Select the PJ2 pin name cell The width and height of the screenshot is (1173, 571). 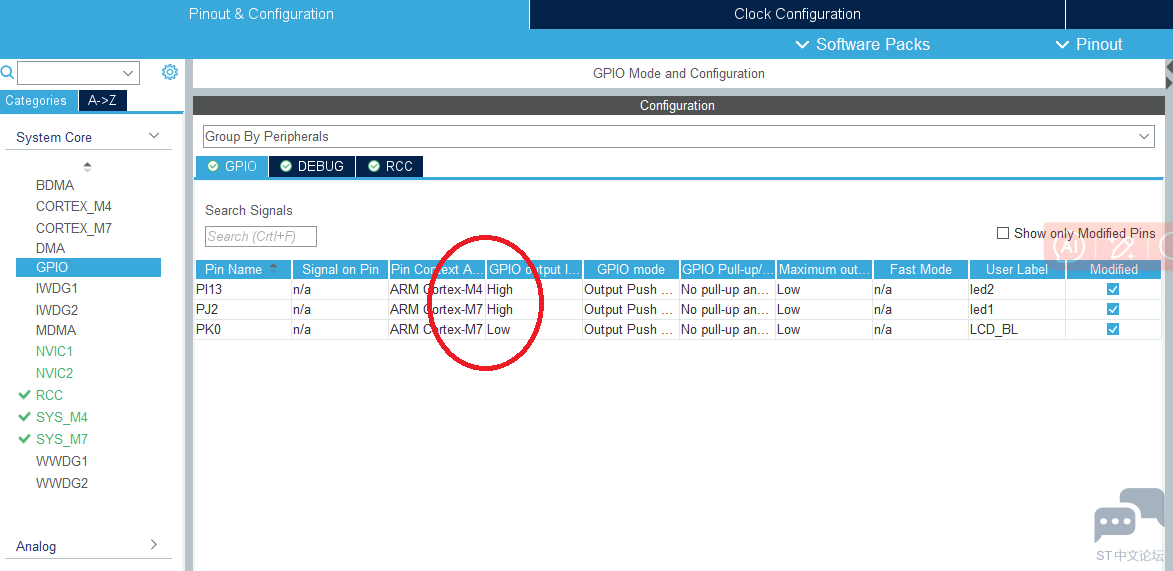pos(243,309)
